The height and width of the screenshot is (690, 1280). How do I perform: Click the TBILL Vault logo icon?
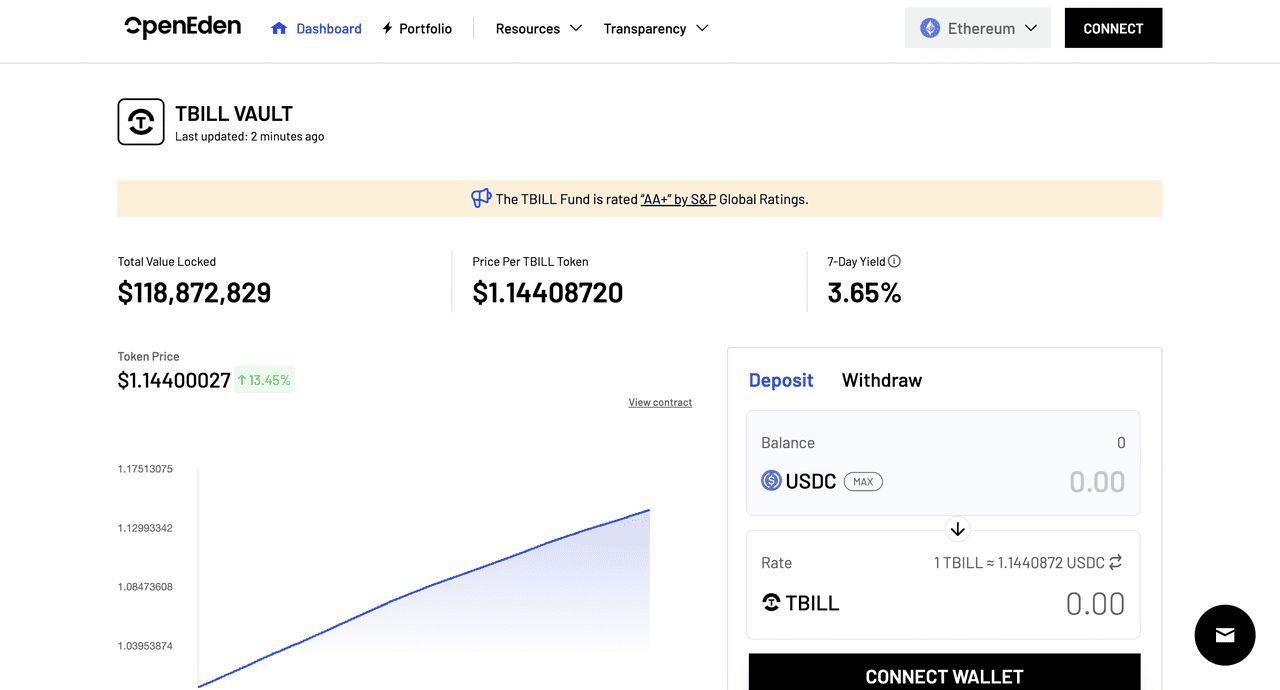[141, 122]
